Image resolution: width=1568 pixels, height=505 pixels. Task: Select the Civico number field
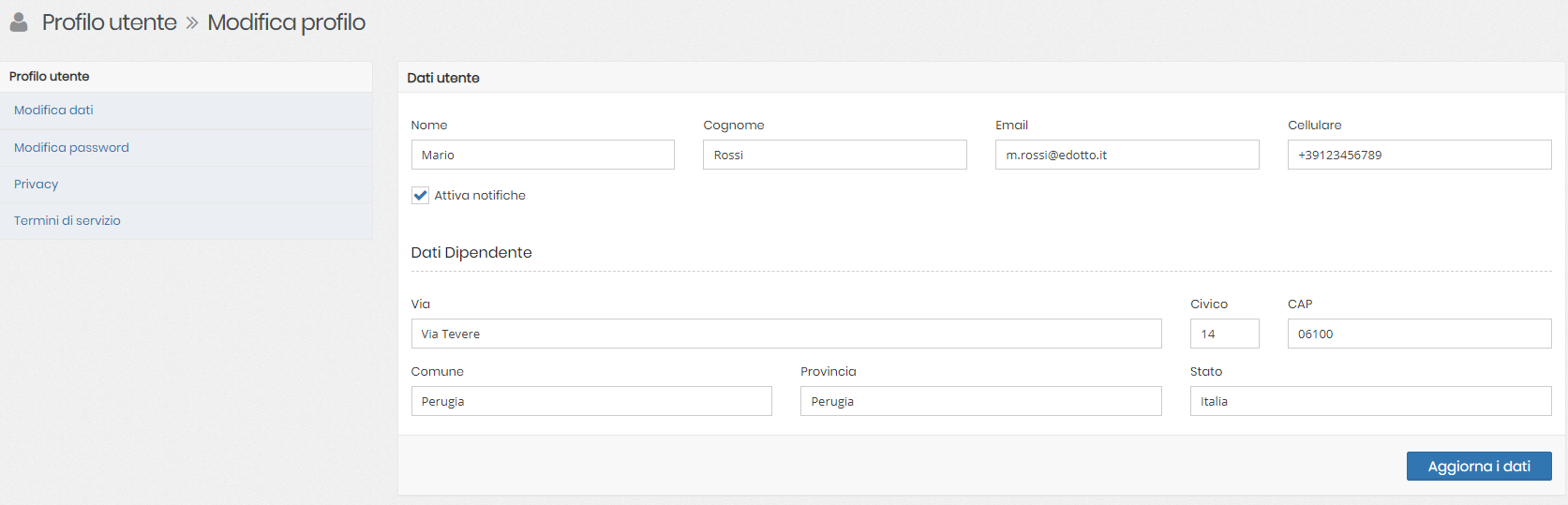pyautogui.click(x=1224, y=334)
